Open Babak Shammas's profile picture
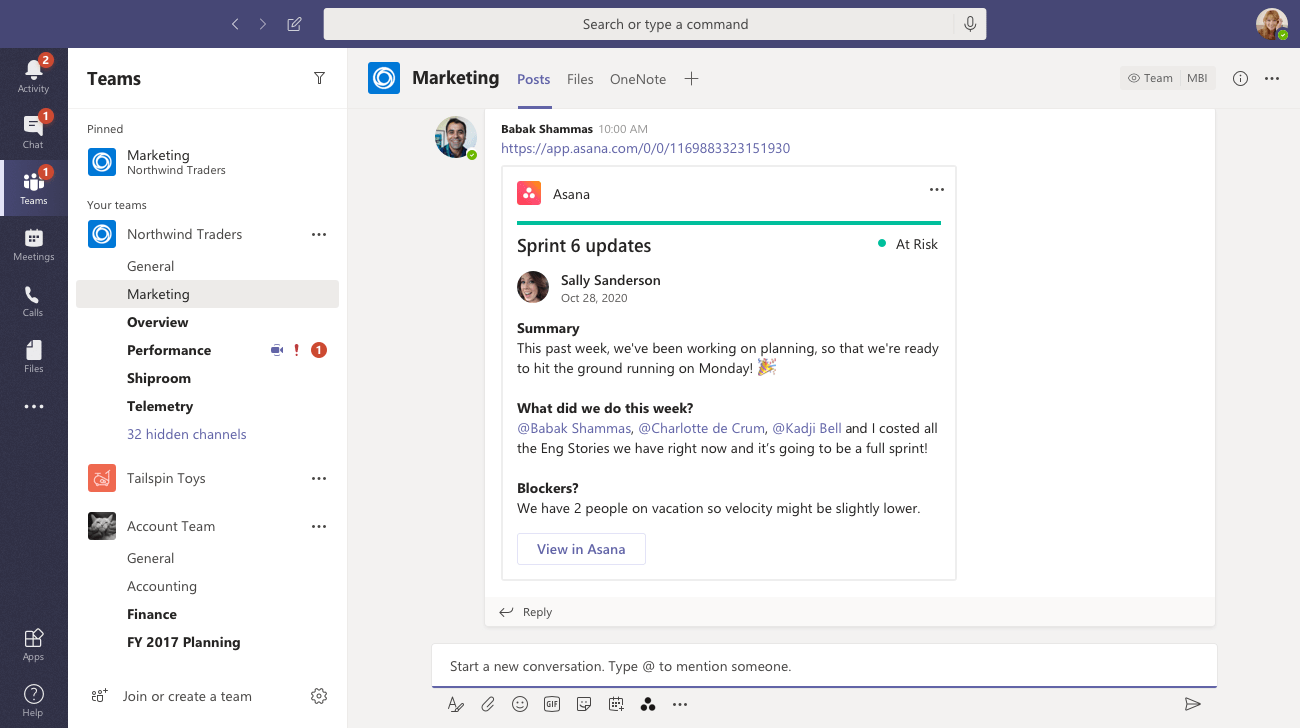The image size is (1300, 728). (455, 137)
